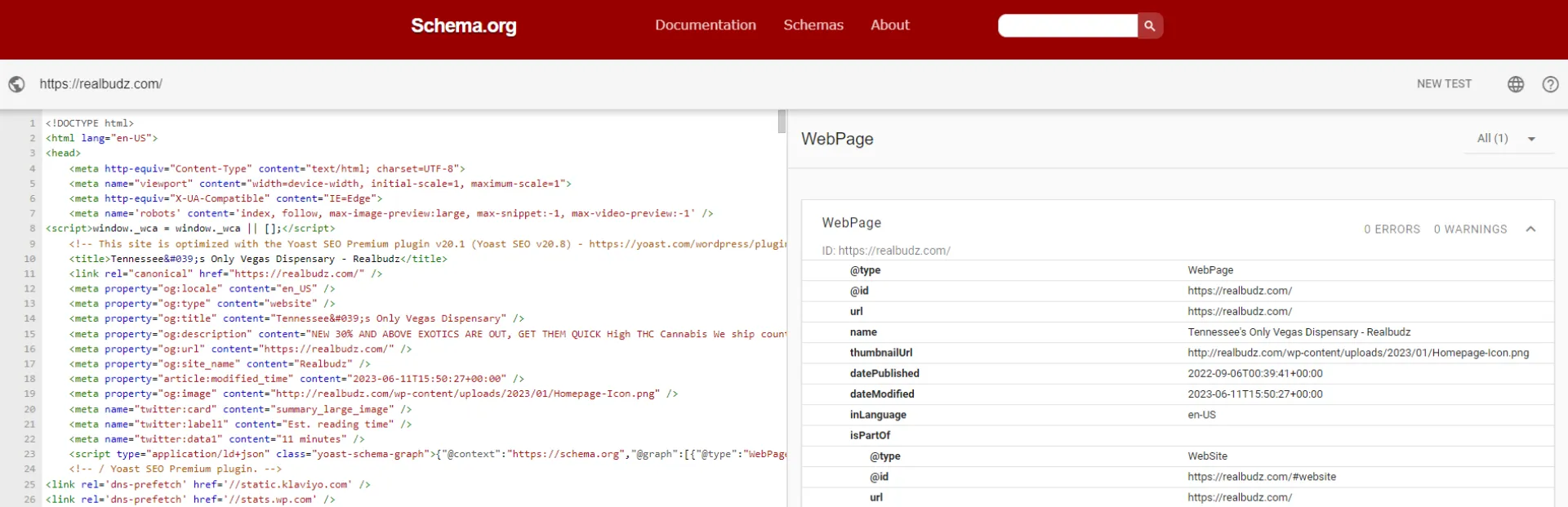1568x507 pixels.
Task: Open the Schemas menu
Action: 813,25
